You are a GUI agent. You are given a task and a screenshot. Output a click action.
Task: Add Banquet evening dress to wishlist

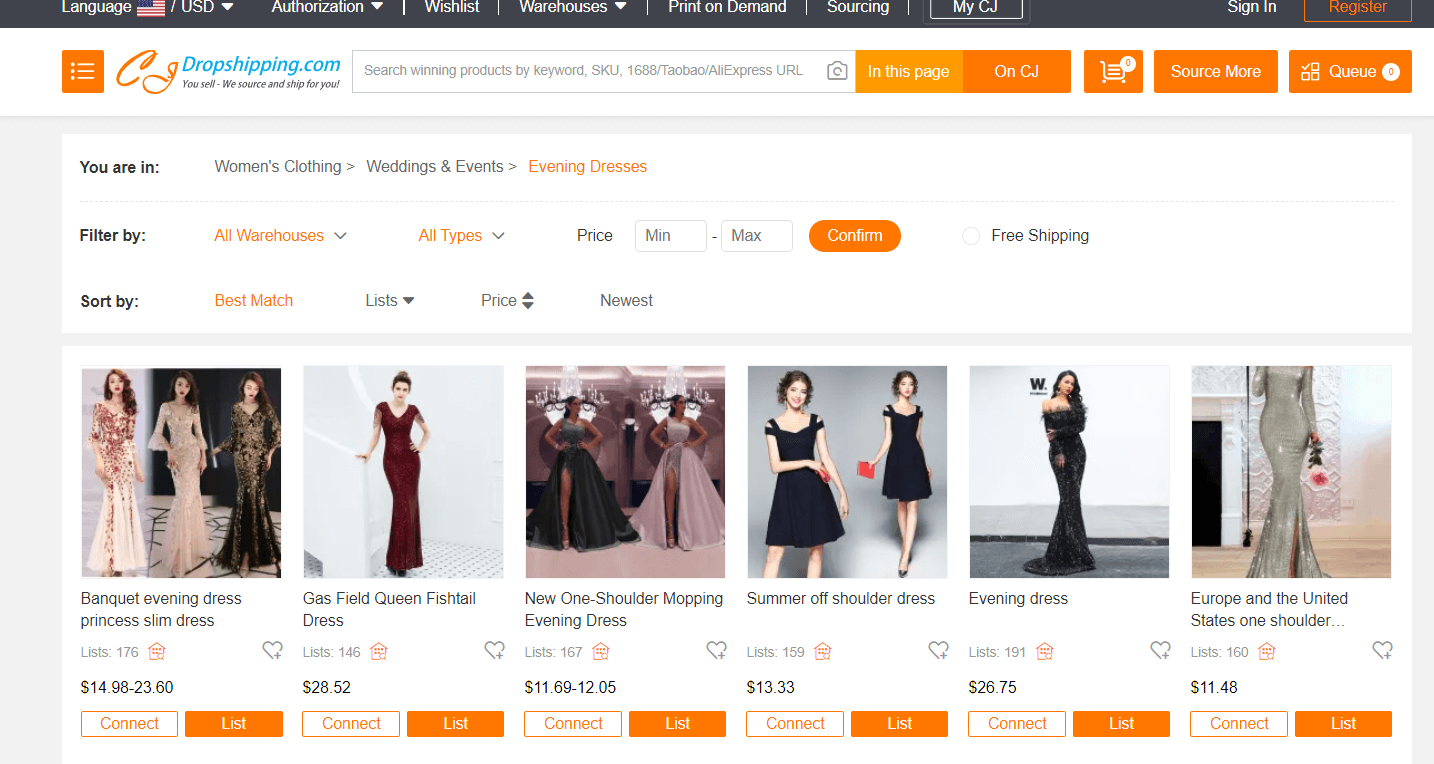272,651
